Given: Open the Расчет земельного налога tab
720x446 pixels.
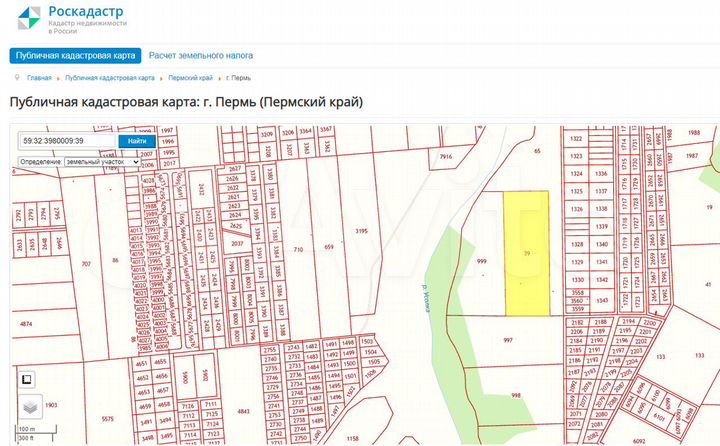Looking at the screenshot, I should (201, 56).
